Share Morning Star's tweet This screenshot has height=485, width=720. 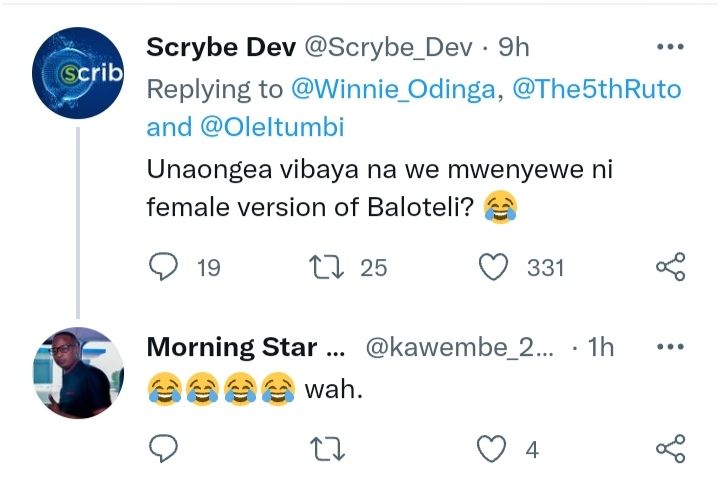coord(669,450)
